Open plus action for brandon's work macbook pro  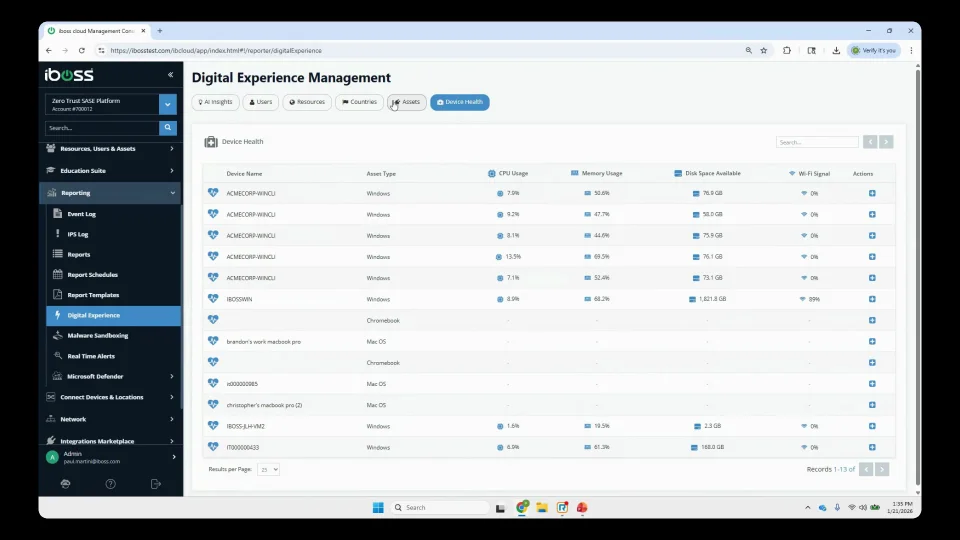click(x=872, y=342)
